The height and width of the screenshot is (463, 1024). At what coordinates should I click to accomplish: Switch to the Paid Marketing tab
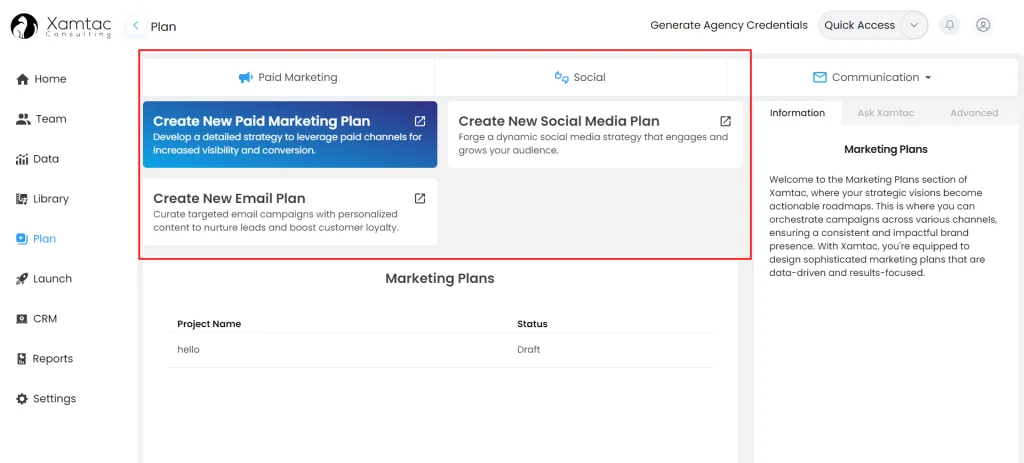point(288,77)
